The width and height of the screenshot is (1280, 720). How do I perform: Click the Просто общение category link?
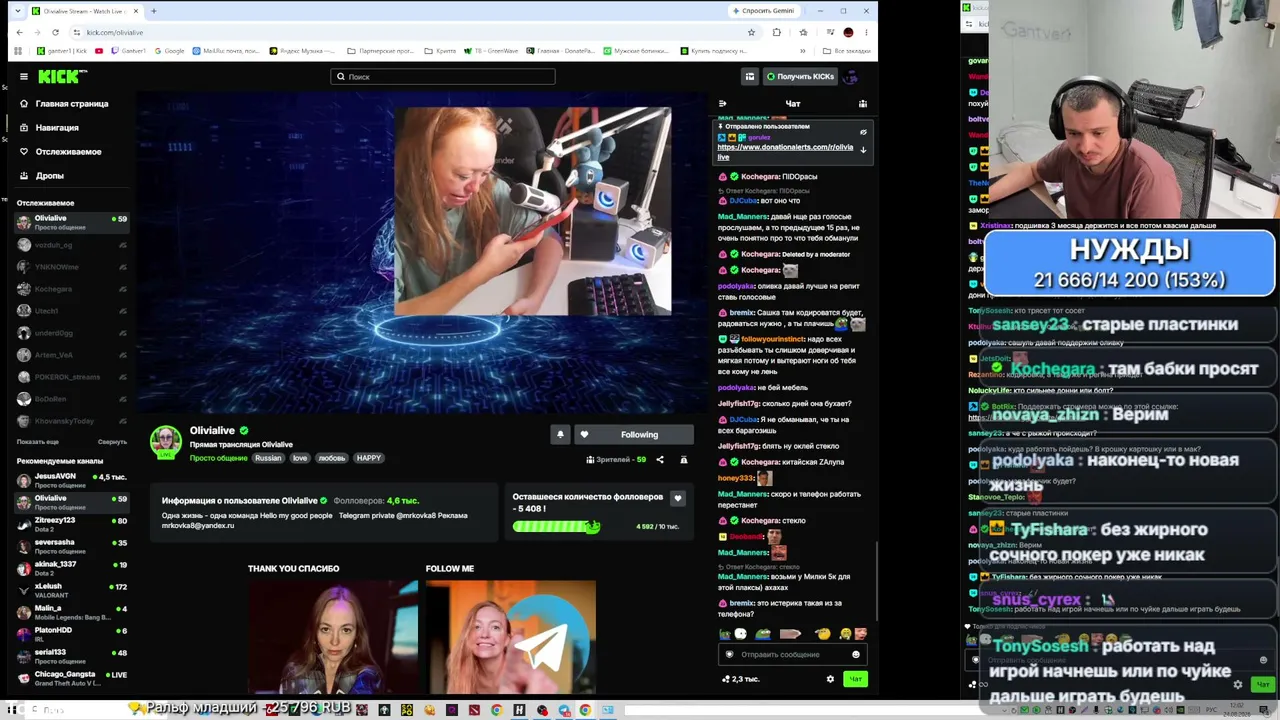click(218, 458)
